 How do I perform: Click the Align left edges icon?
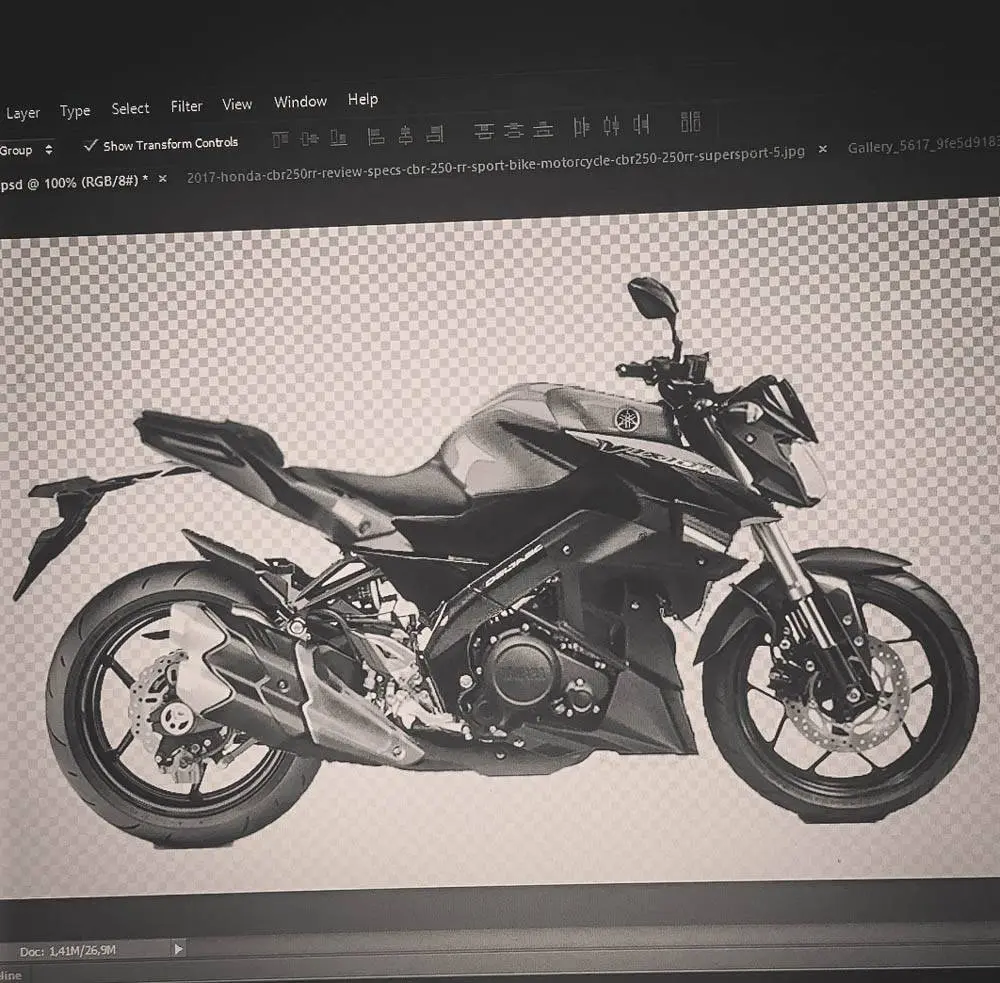pos(376,136)
